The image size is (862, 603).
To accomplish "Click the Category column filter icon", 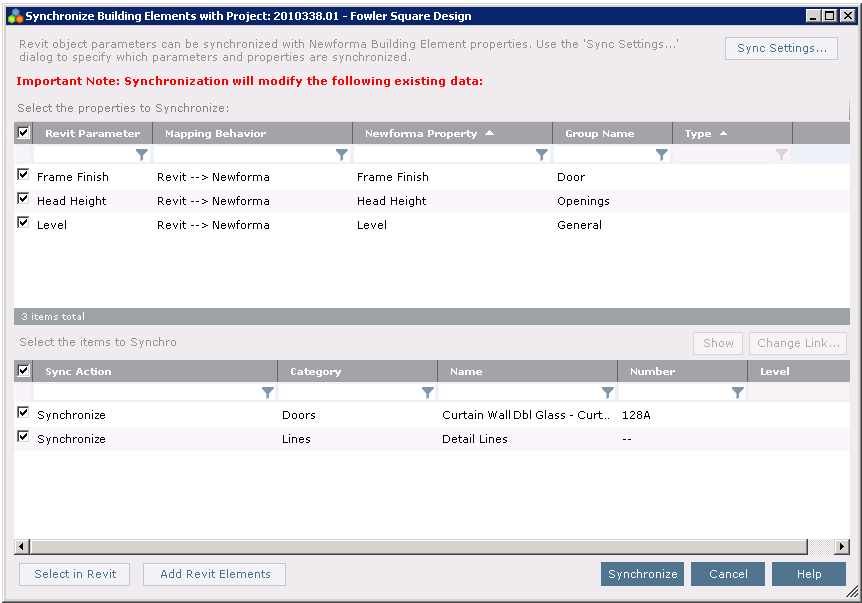I will 428,392.
